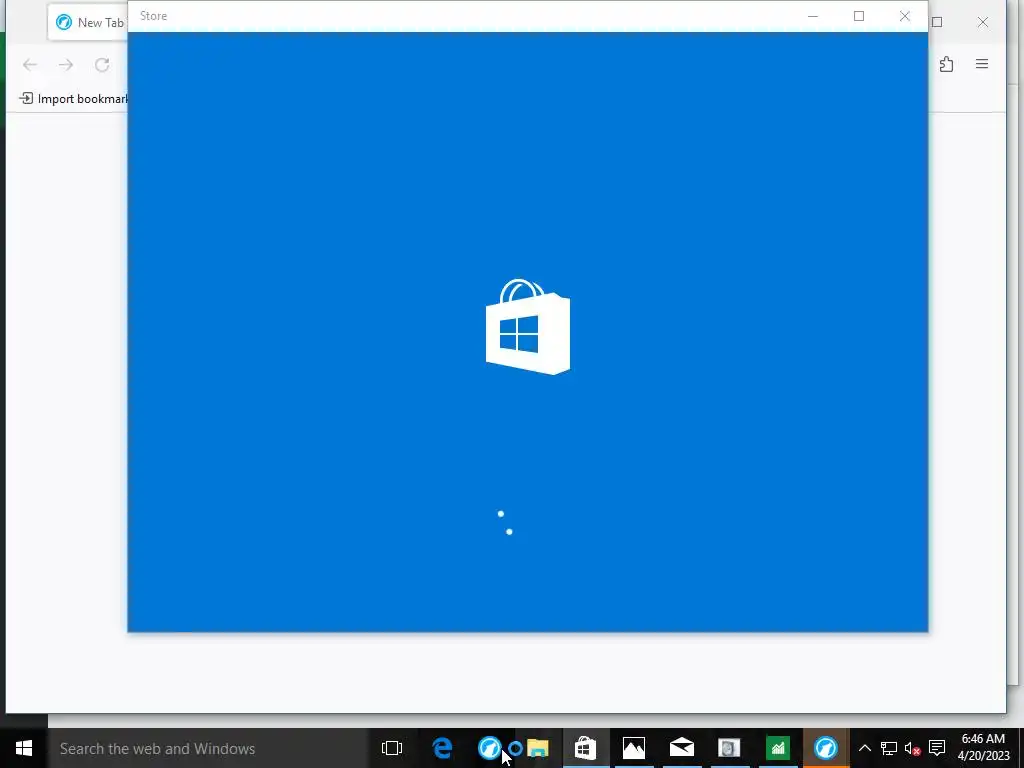The width and height of the screenshot is (1024, 768).
Task: Open the Windows Start menu
Action: click(24, 748)
